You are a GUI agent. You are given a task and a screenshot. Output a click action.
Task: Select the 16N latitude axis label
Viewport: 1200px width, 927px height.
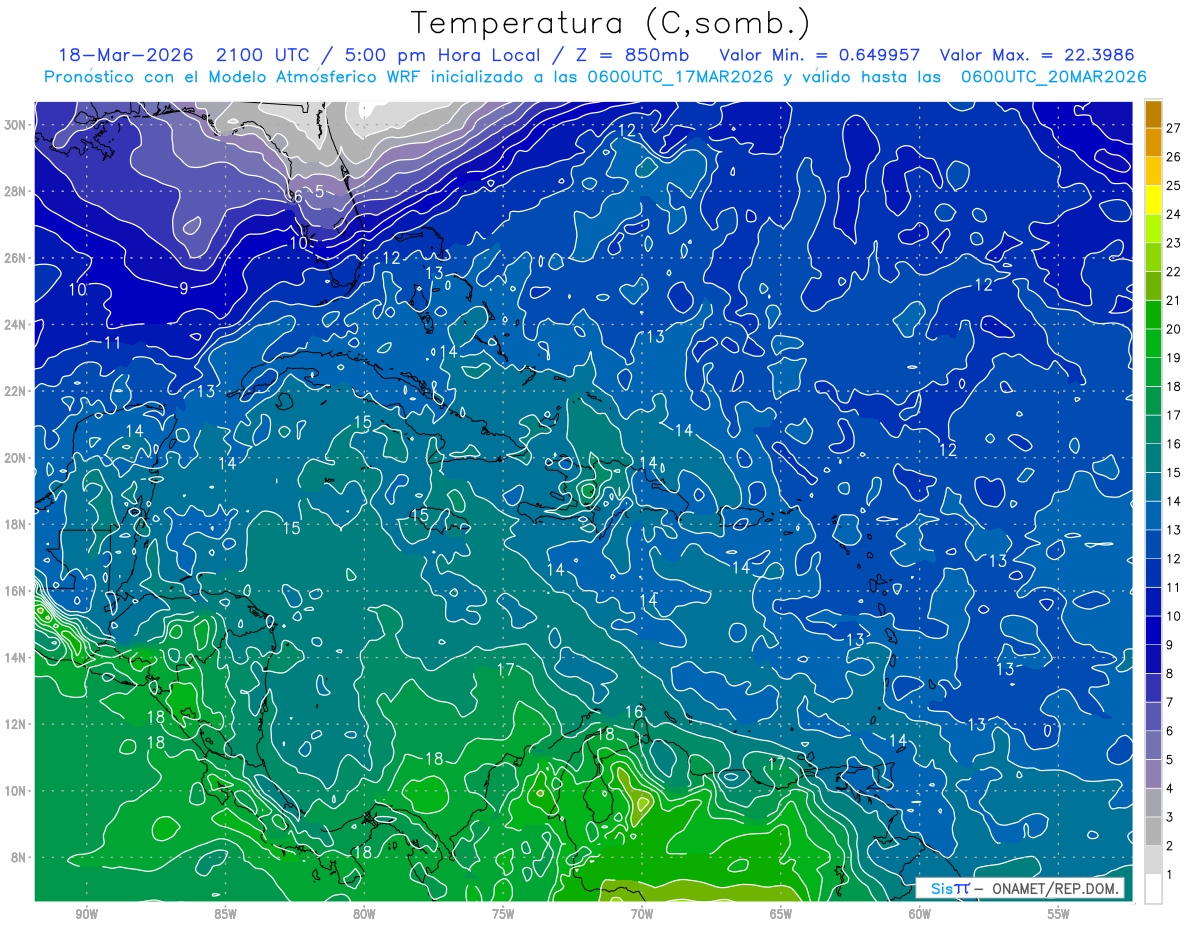16,591
